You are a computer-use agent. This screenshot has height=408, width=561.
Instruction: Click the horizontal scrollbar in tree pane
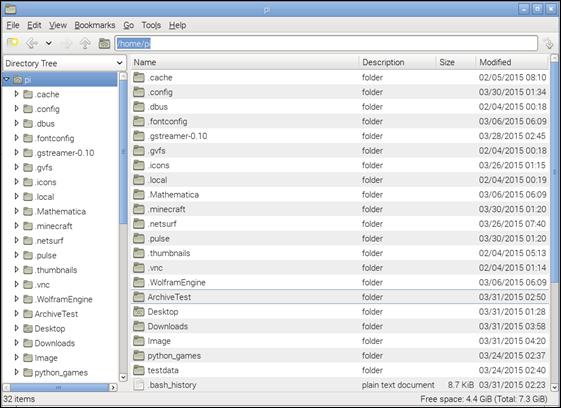60,387
